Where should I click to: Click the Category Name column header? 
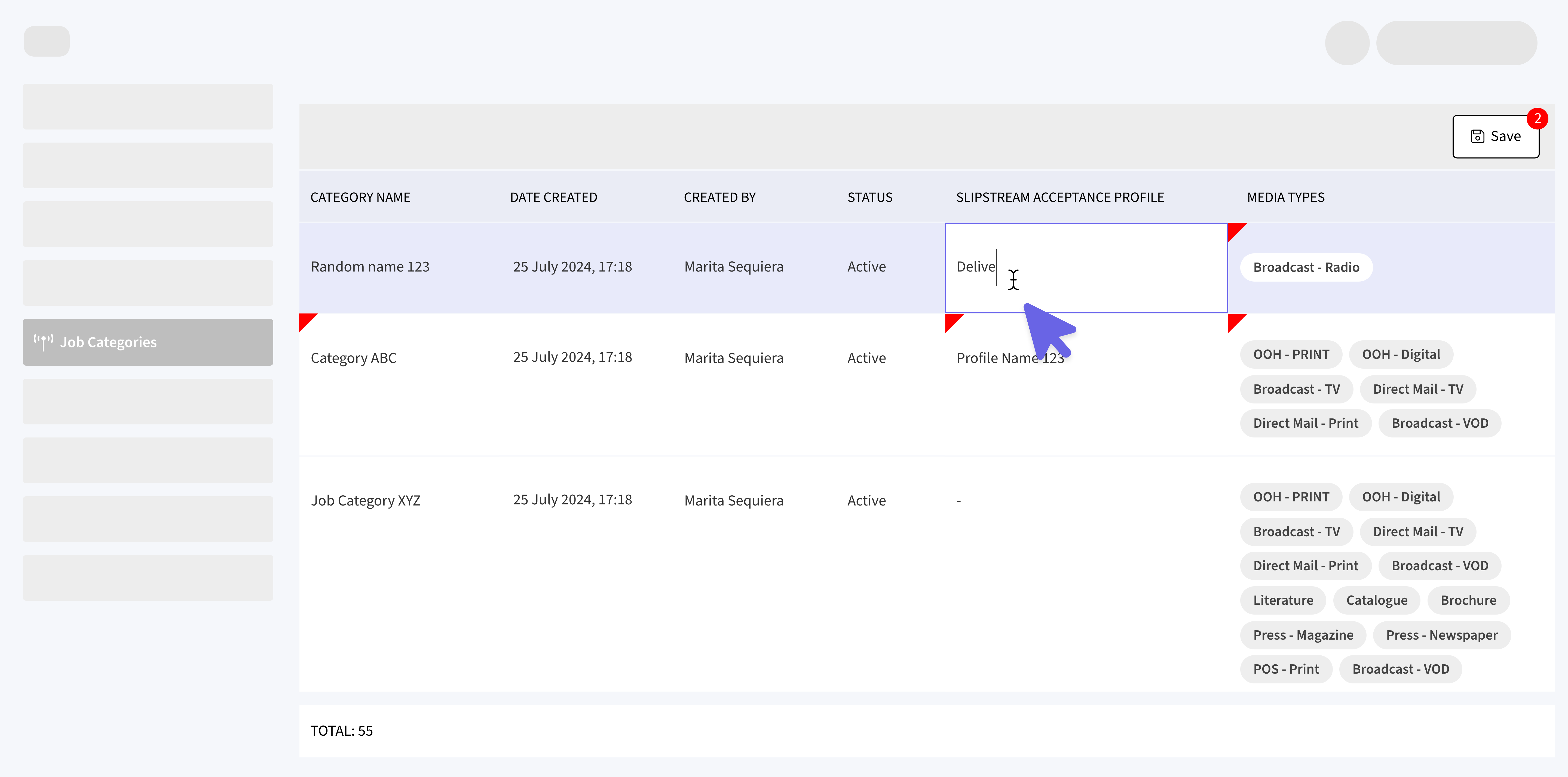360,197
